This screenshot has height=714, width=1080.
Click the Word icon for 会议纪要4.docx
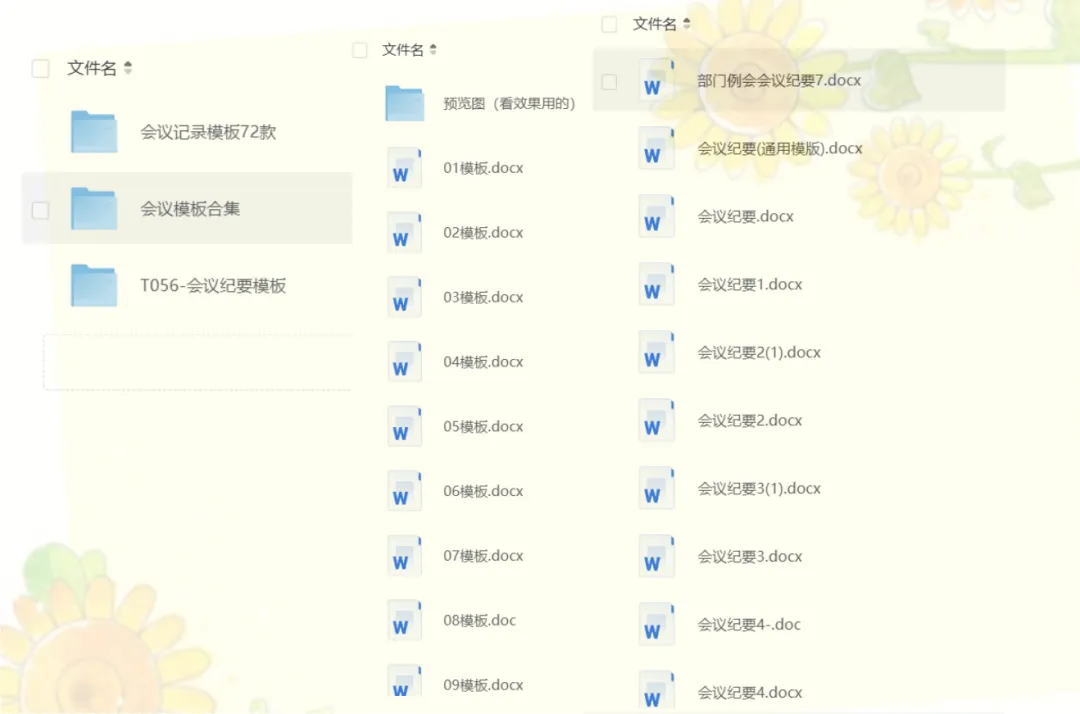coord(656,691)
